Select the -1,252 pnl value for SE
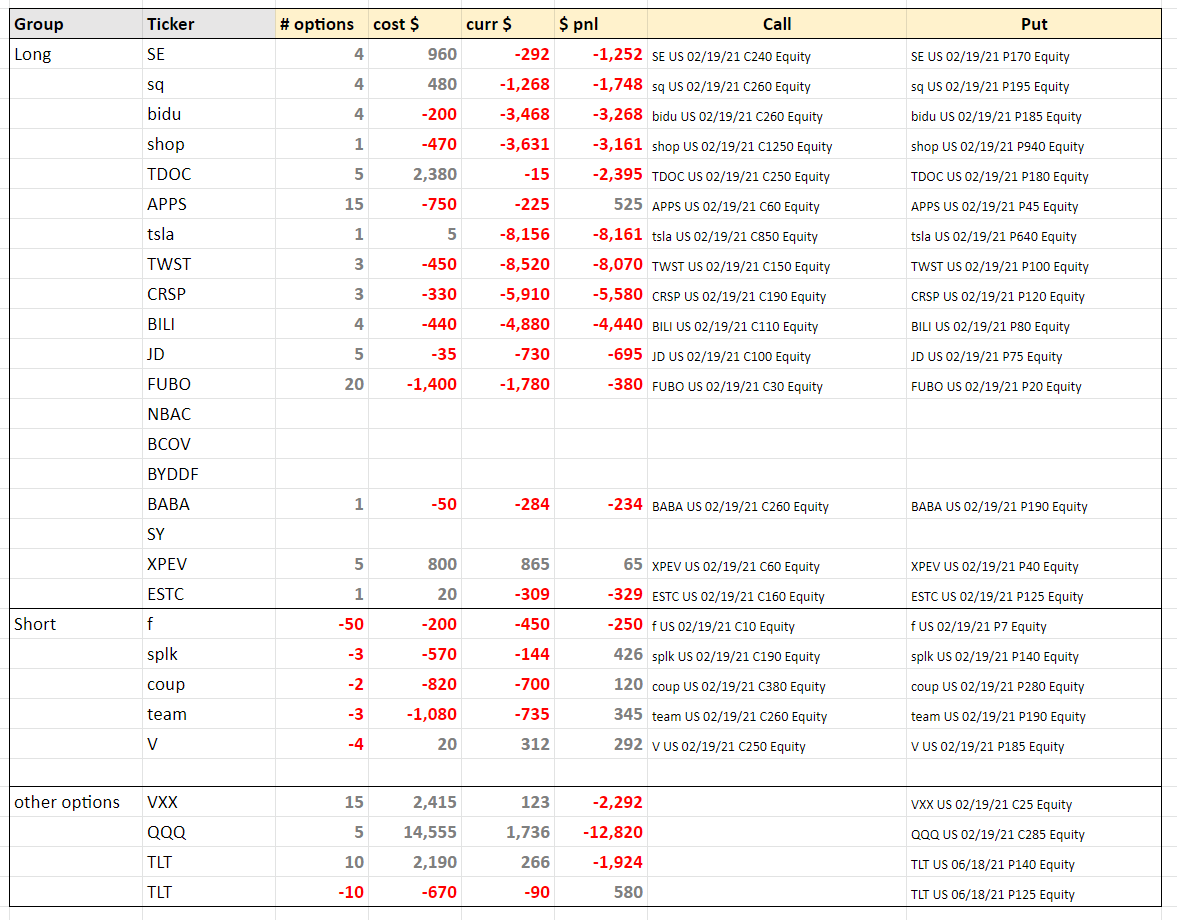 (x=601, y=54)
